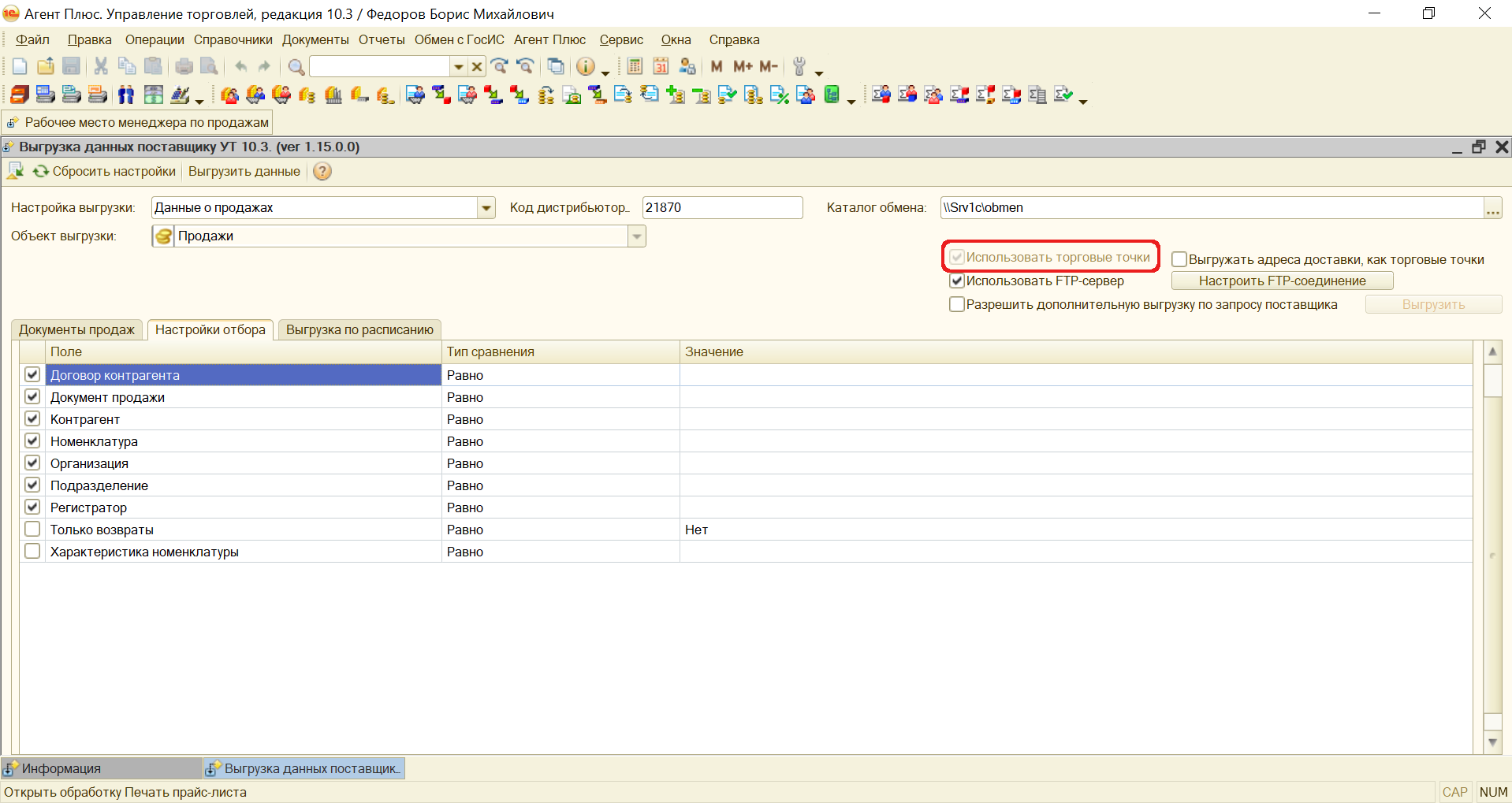Click the wrench service tools icon
Image resolution: width=1512 pixels, height=803 pixels.
click(799, 67)
